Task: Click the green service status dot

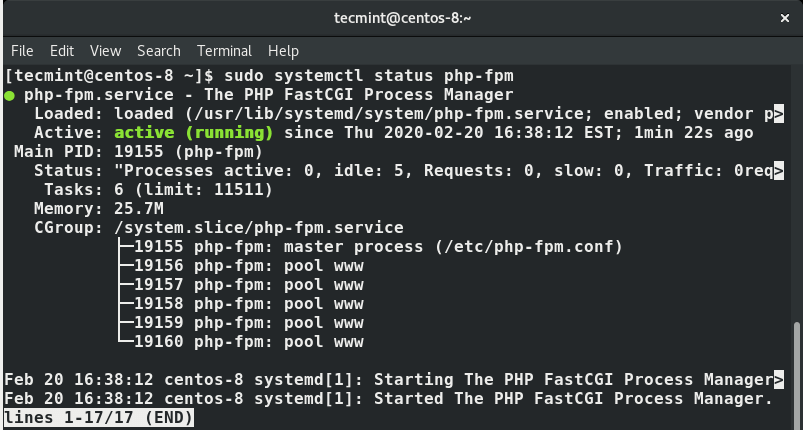Action: click(x=10, y=95)
